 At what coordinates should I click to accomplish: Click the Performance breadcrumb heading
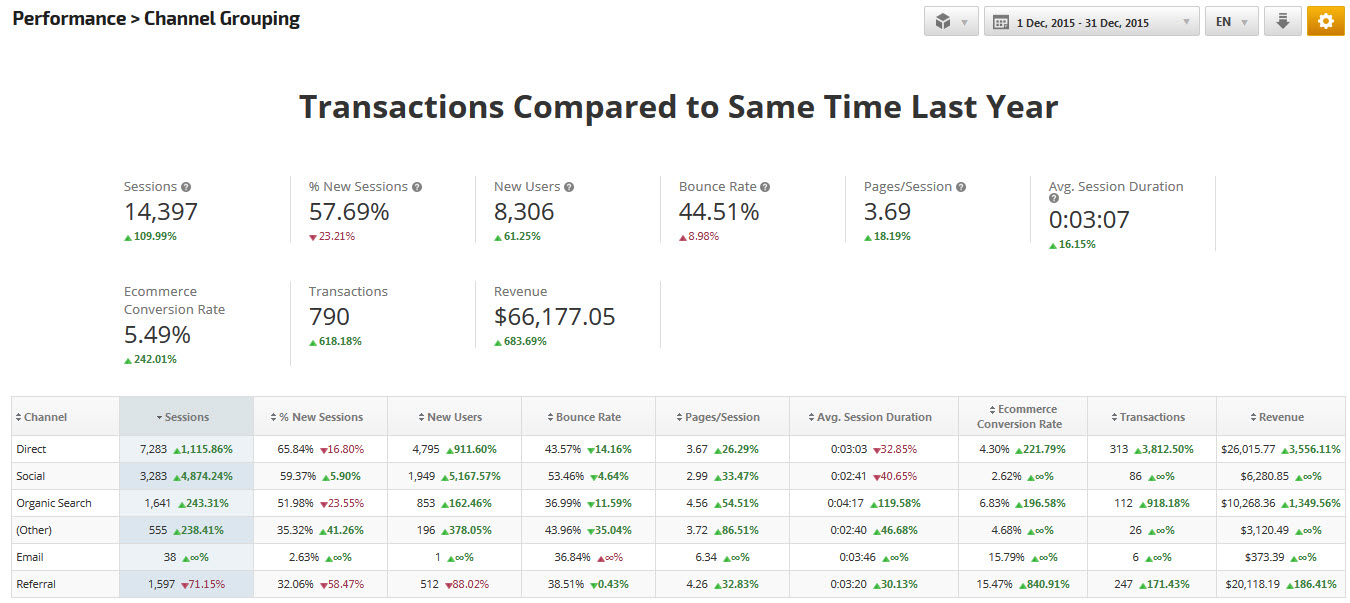68,19
